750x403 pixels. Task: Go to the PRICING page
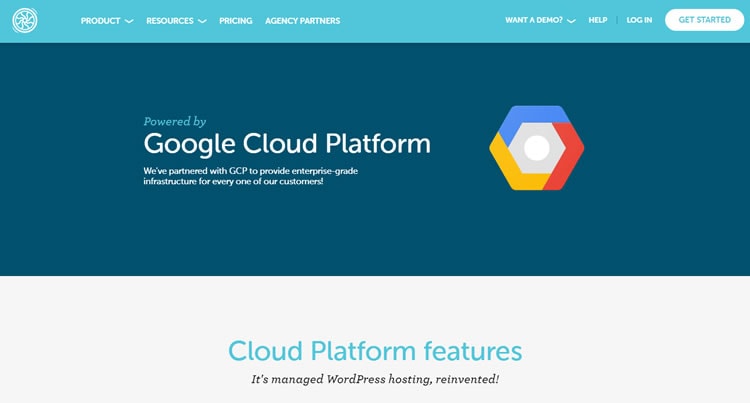(x=235, y=21)
